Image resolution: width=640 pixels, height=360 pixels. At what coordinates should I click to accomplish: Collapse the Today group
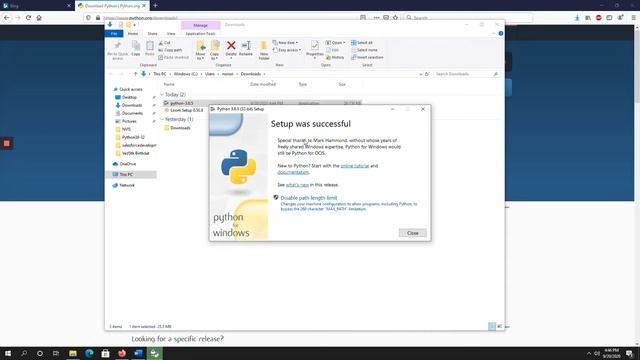(x=162, y=95)
